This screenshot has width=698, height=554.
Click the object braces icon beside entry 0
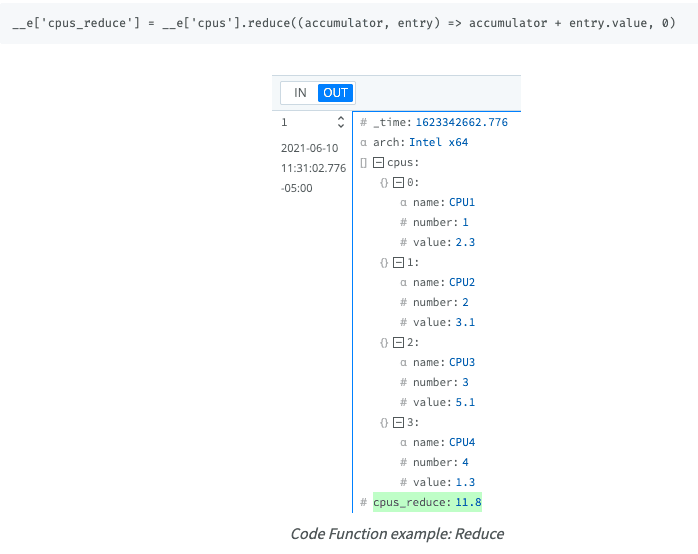(x=384, y=183)
